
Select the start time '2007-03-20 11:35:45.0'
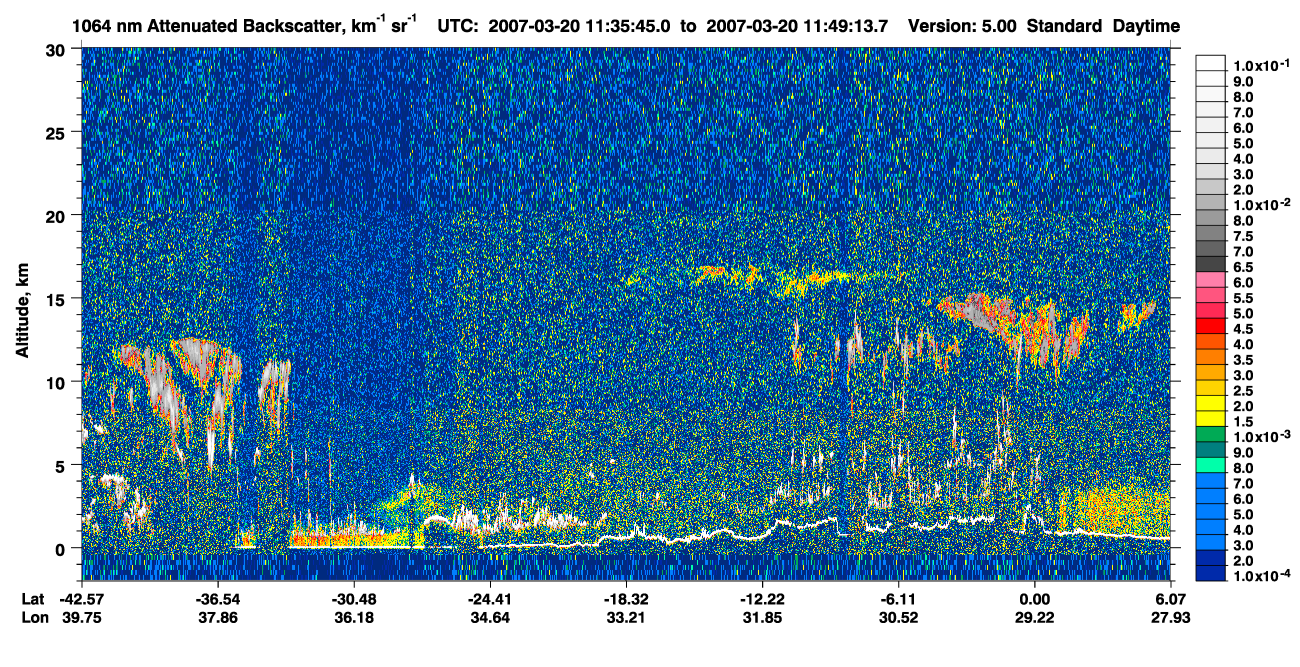click(x=580, y=26)
